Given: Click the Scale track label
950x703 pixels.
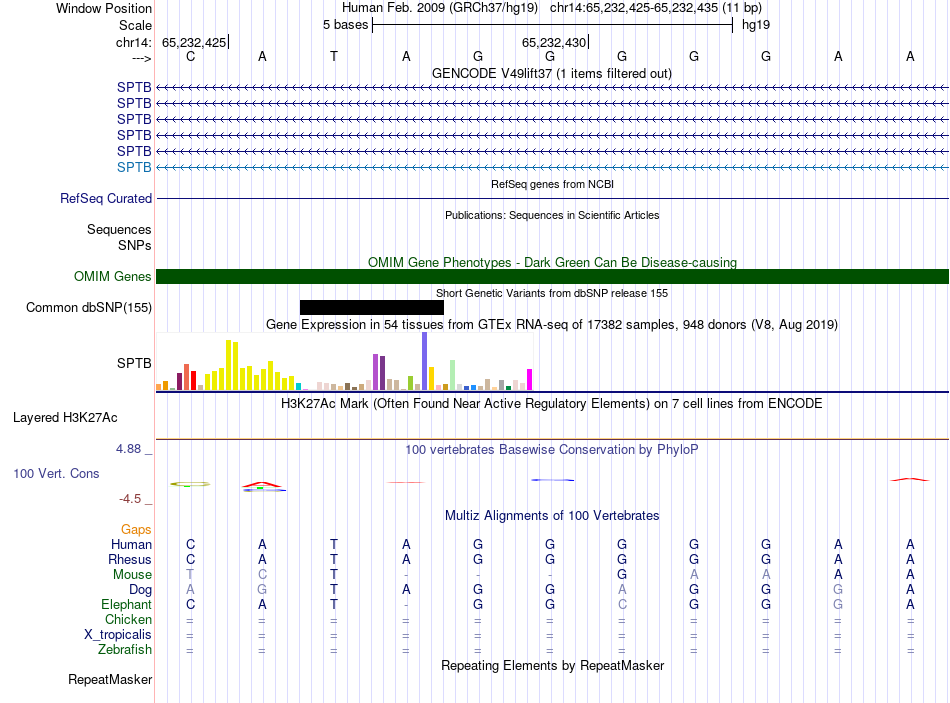Looking at the screenshot, I should point(135,25).
